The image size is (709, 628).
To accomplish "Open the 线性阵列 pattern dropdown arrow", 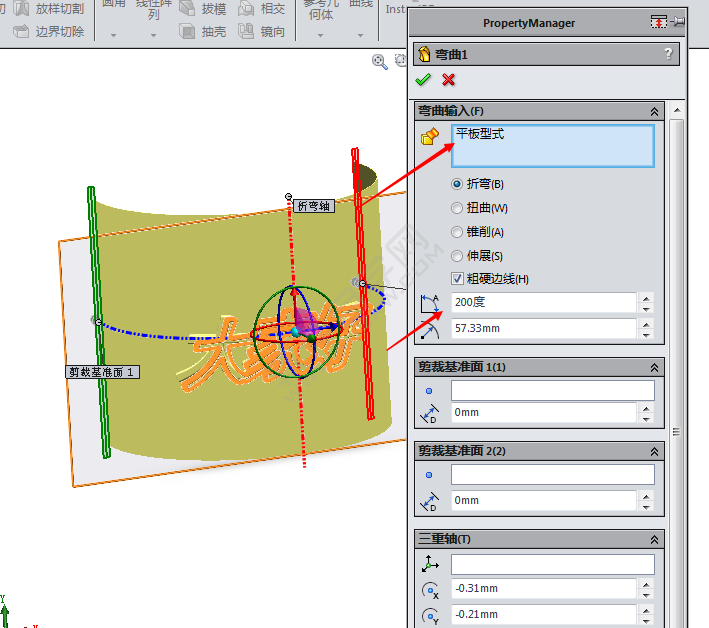I will [153, 35].
